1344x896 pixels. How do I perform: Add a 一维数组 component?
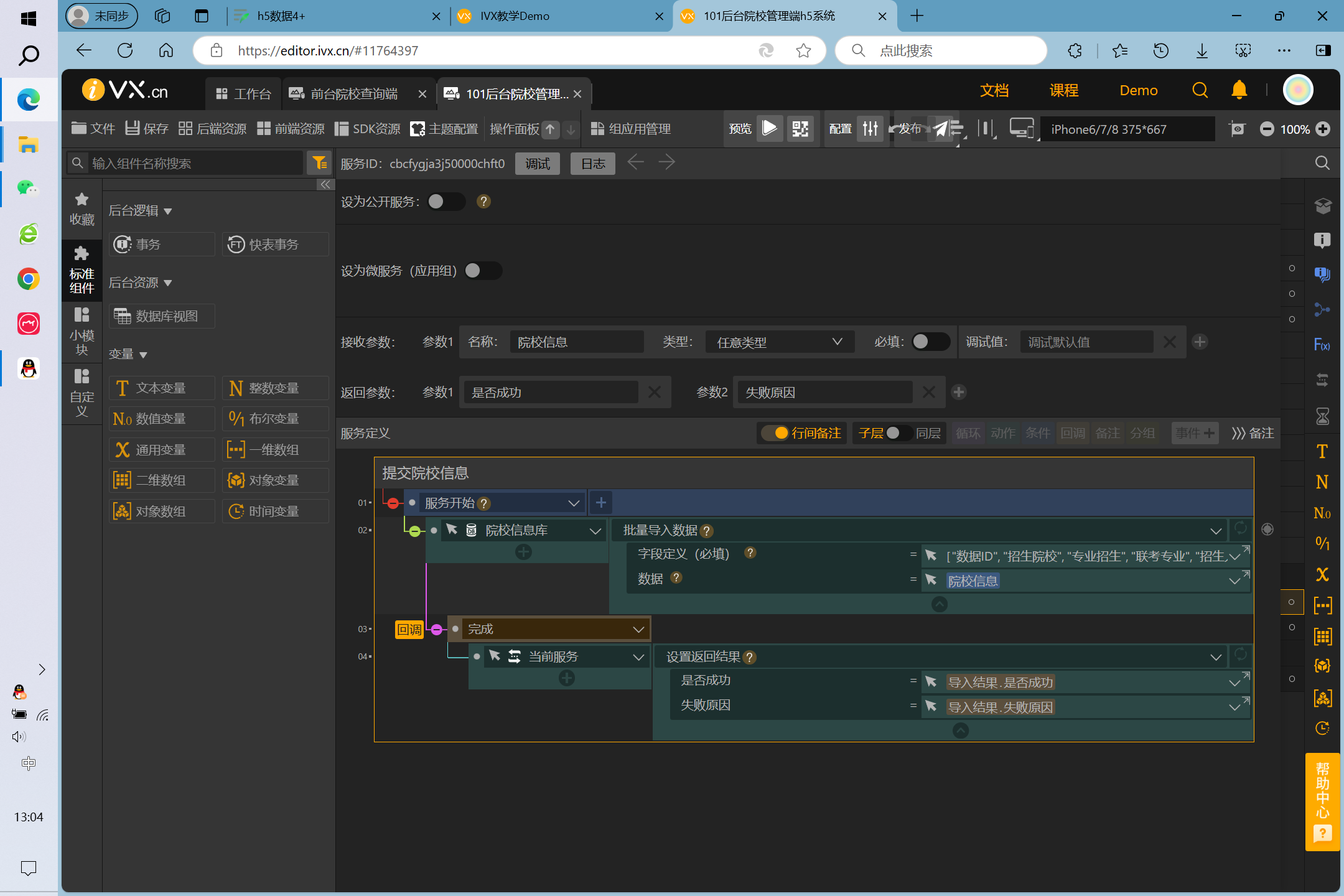(x=275, y=449)
